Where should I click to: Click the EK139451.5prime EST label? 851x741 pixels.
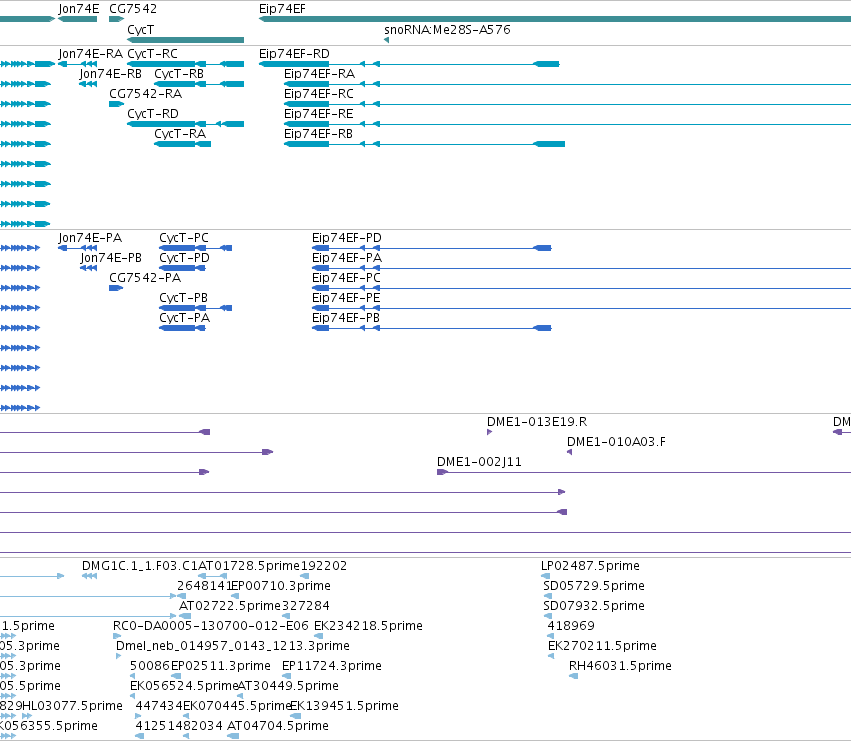(x=344, y=706)
